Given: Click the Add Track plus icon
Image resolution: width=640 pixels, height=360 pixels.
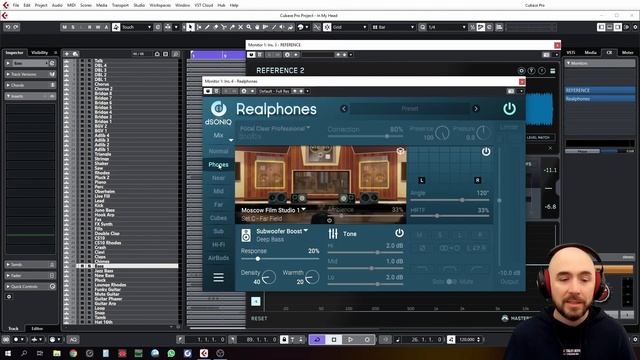Looking at the screenshot, I should click(x=67, y=54).
